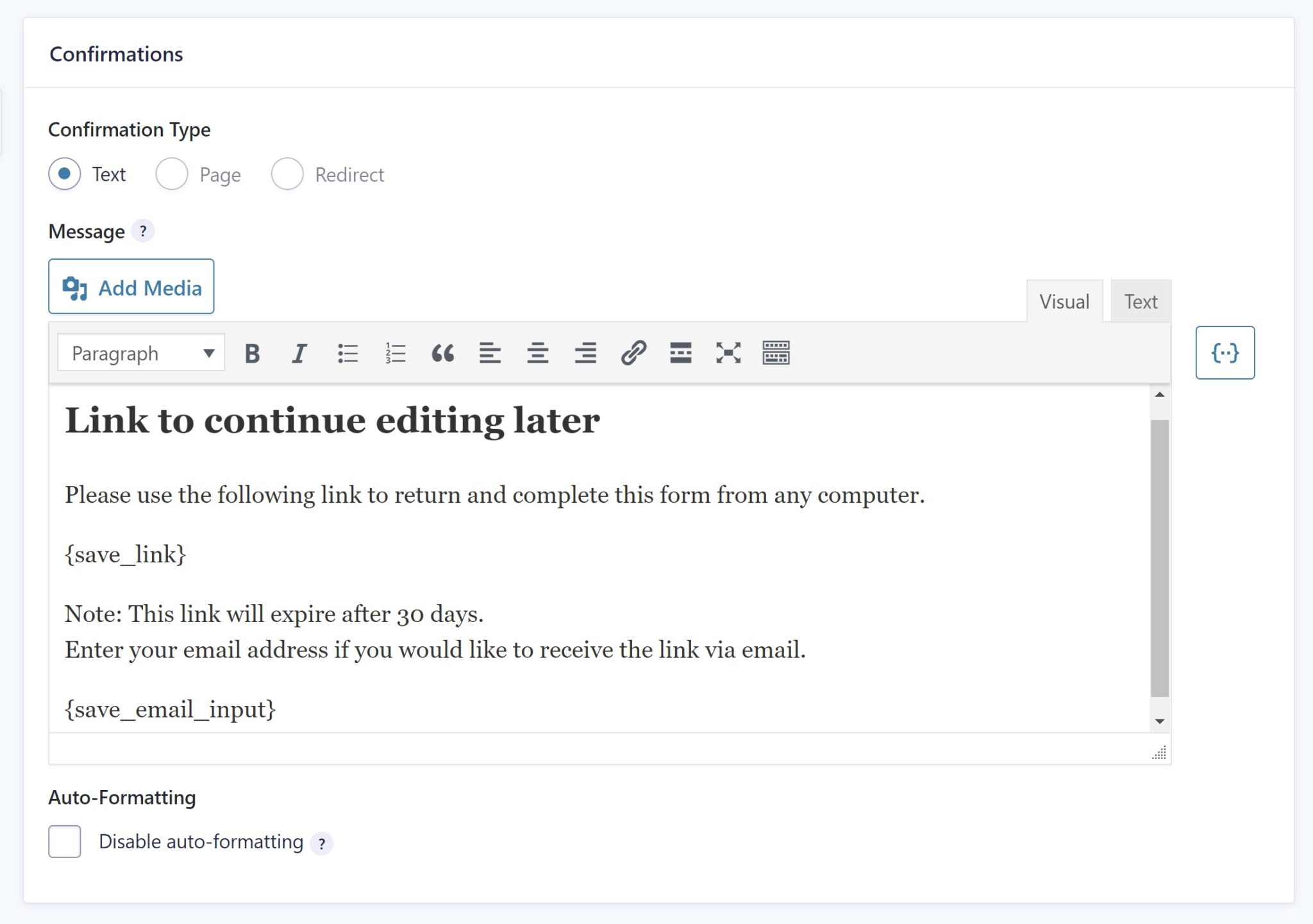Apply italic formatting in the editor

[299, 353]
